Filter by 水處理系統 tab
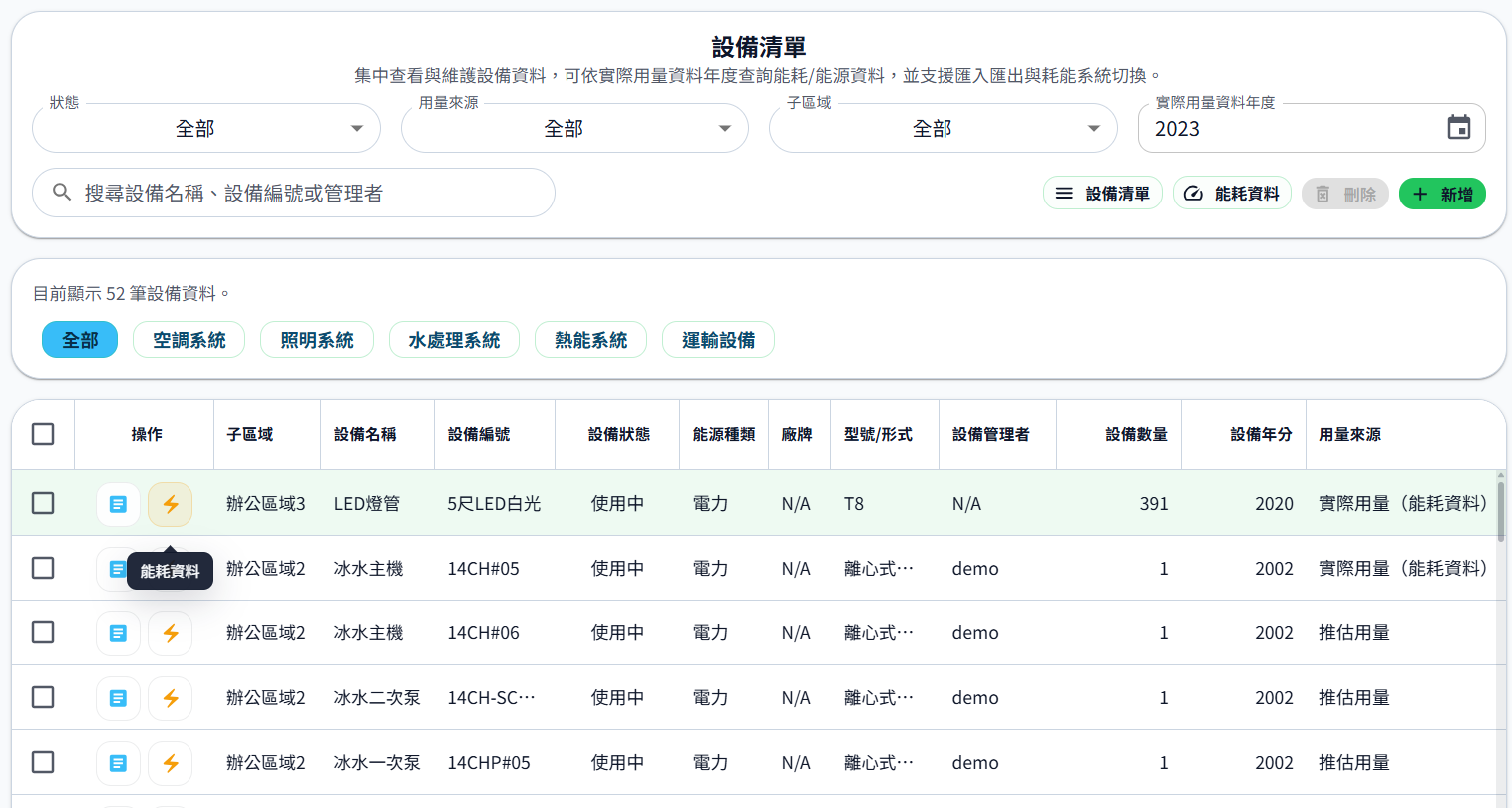1512x808 pixels. [x=454, y=340]
